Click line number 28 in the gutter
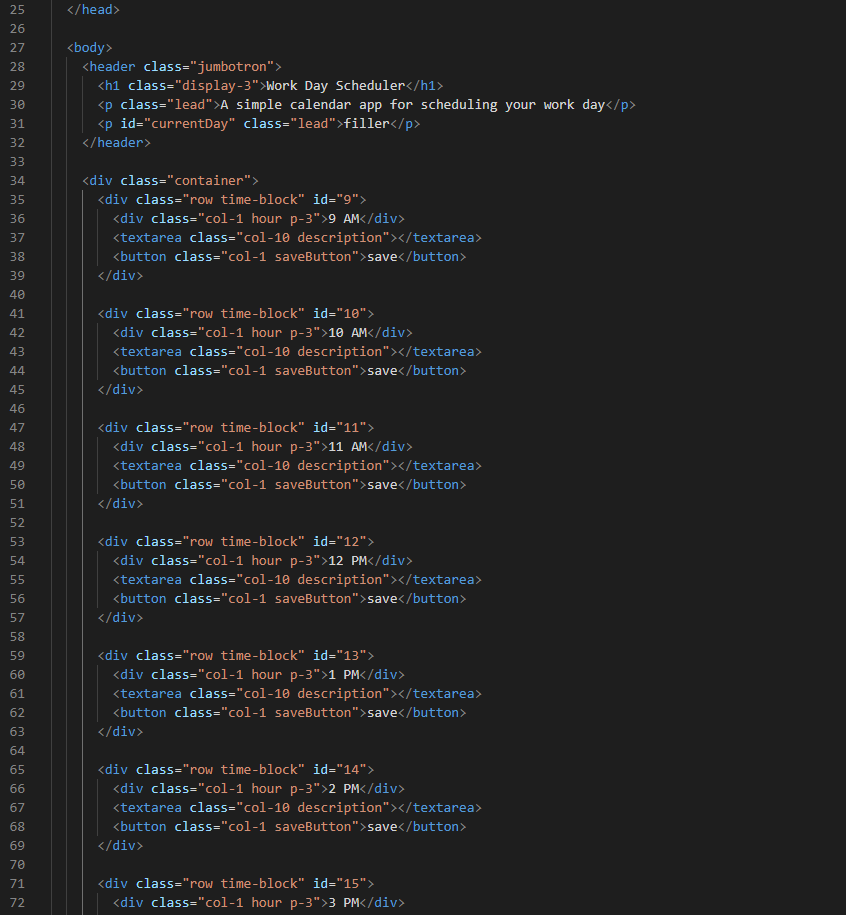The width and height of the screenshot is (846, 915). click(17, 66)
